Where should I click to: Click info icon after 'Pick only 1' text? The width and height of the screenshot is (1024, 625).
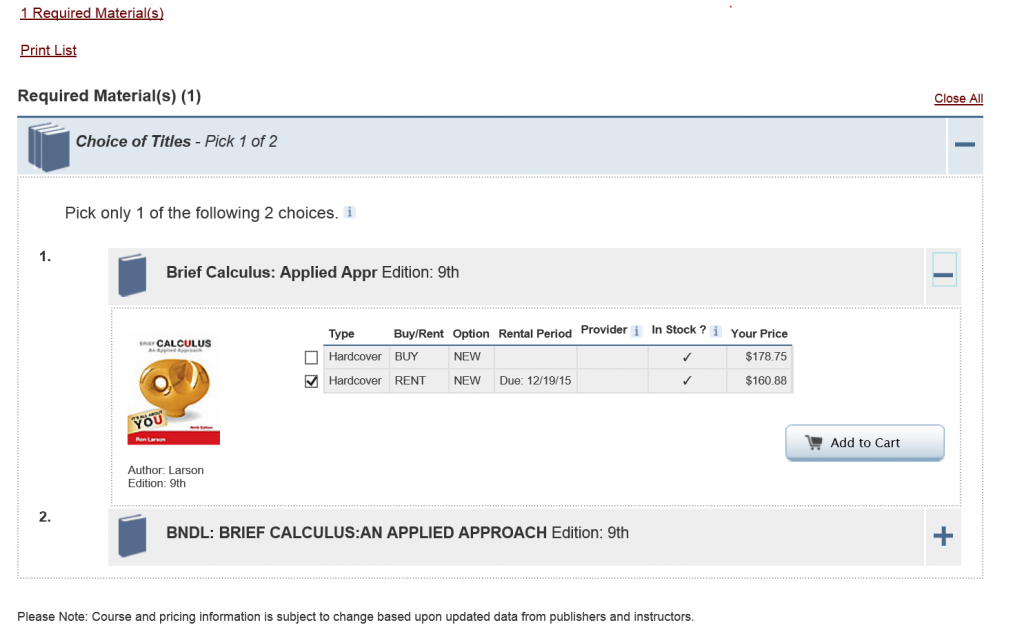(x=349, y=213)
